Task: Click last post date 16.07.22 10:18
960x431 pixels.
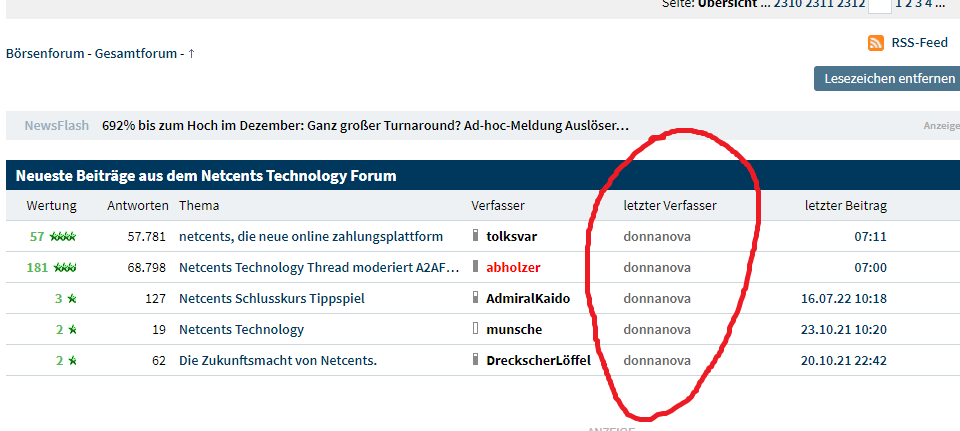Action: [x=844, y=299]
